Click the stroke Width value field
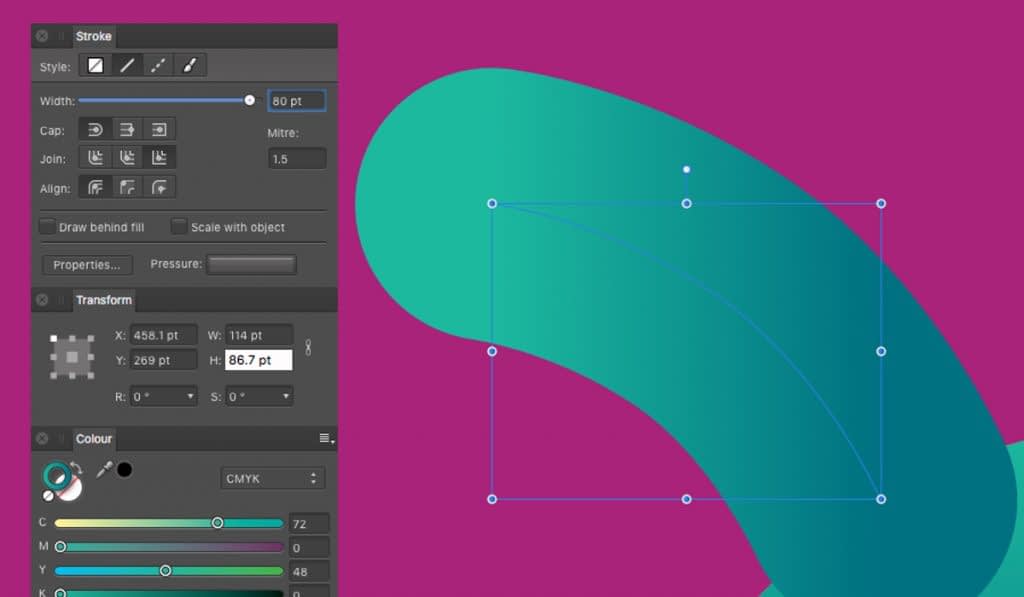 [x=297, y=100]
